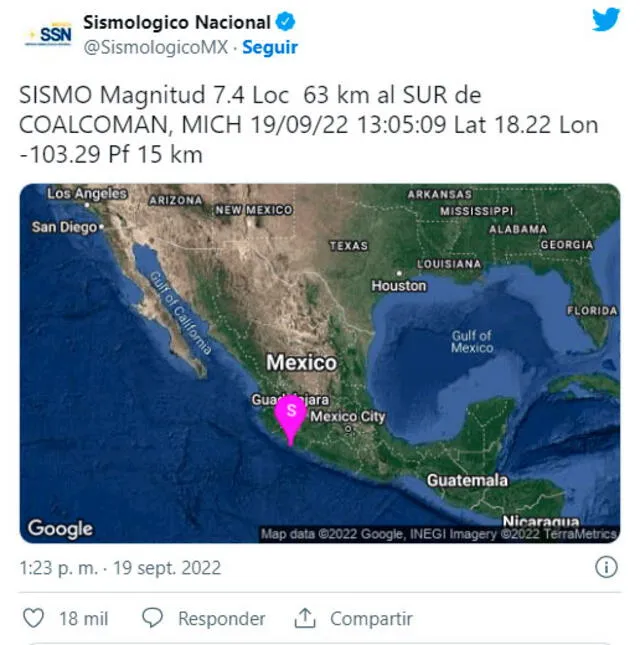Click the Mexico City label on map
Viewport: 640px width, 645px height.
(x=349, y=416)
